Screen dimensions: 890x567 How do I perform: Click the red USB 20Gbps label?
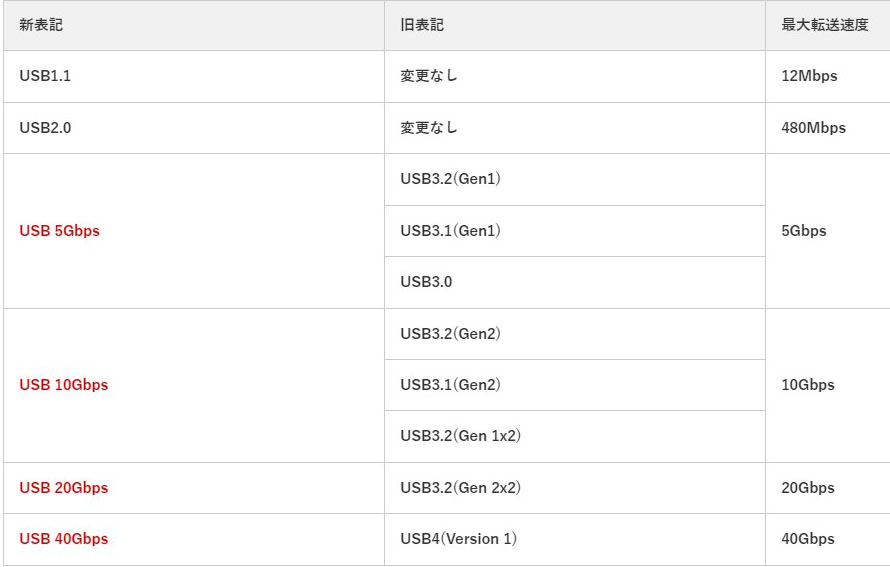(64, 488)
